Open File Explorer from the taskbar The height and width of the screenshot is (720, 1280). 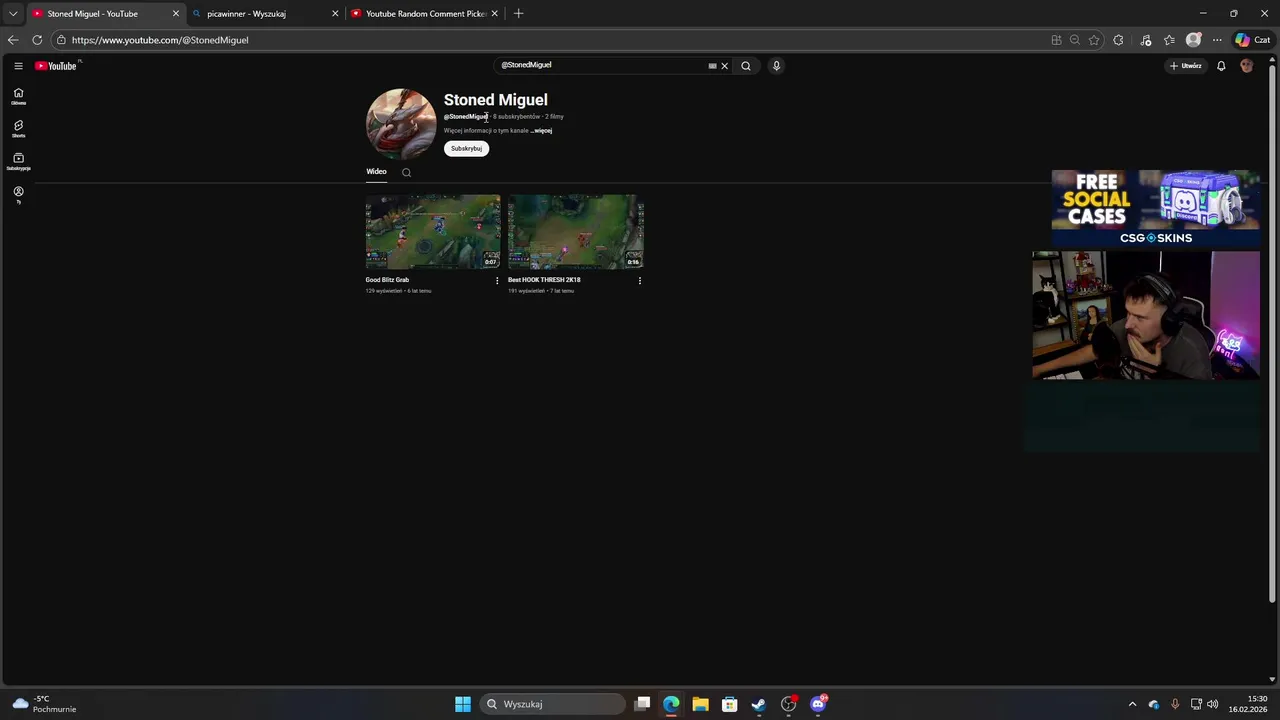(x=700, y=704)
